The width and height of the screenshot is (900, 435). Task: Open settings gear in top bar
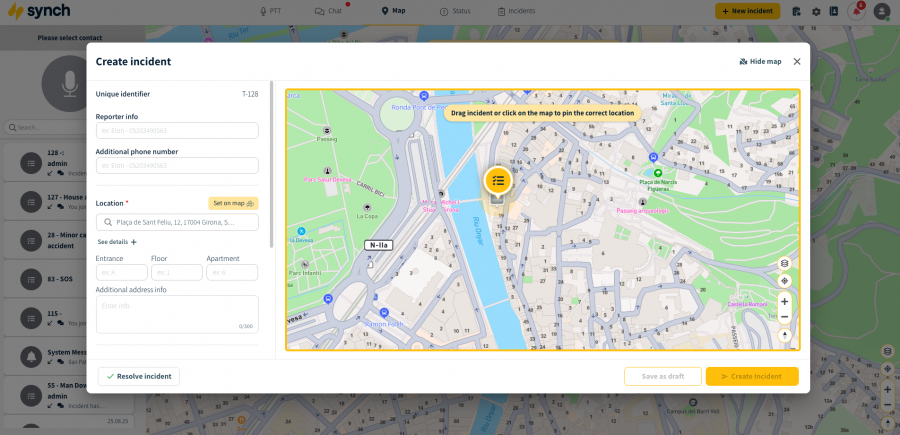[816, 11]
